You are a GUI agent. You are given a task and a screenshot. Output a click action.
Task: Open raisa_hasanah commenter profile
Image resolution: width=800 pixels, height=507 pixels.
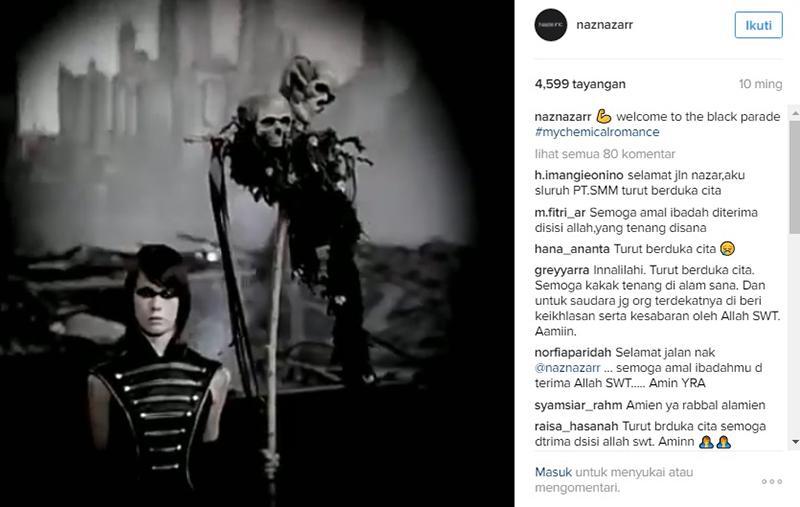[x=576, y=426]
